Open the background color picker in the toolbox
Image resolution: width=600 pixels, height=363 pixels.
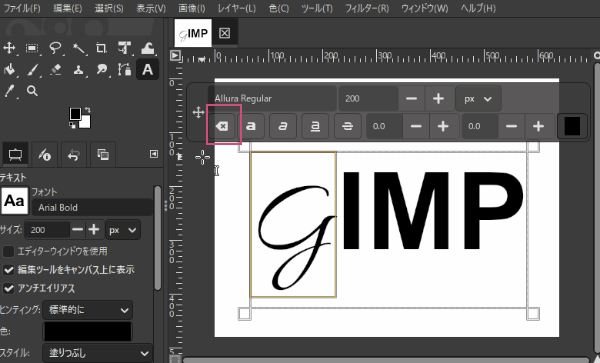pos(86,123)
